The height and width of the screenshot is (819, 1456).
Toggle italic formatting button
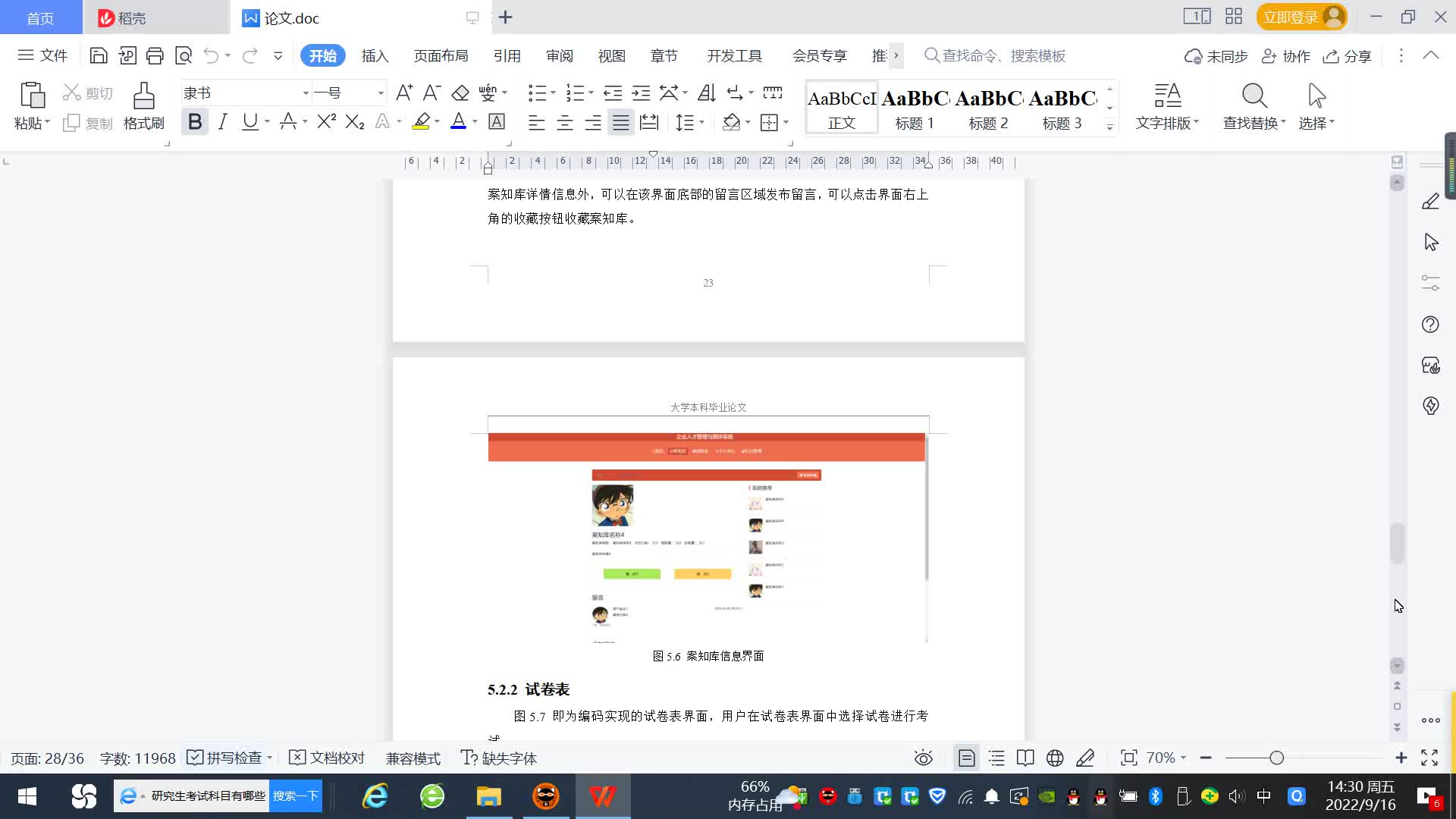pos(222,122)
